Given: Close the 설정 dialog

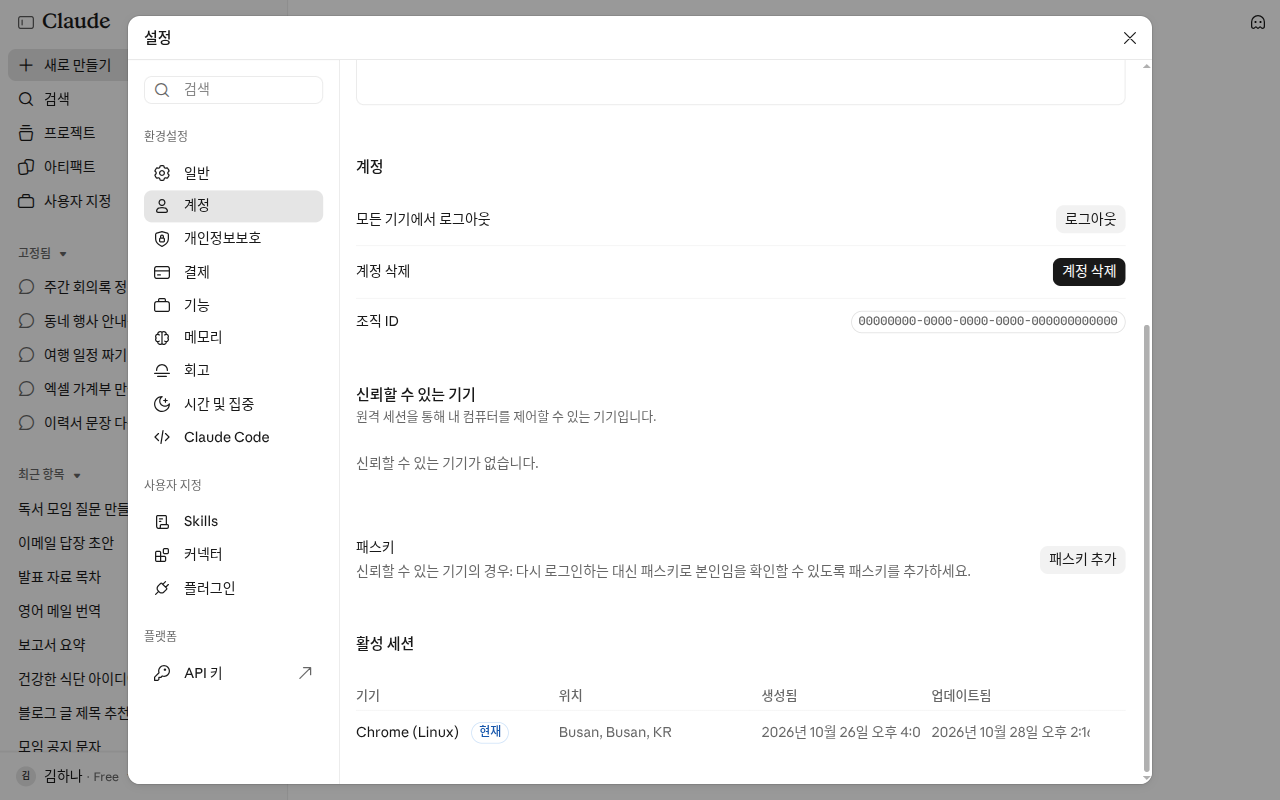Looking at the screenshot, I should click(x=1130, y=38).
